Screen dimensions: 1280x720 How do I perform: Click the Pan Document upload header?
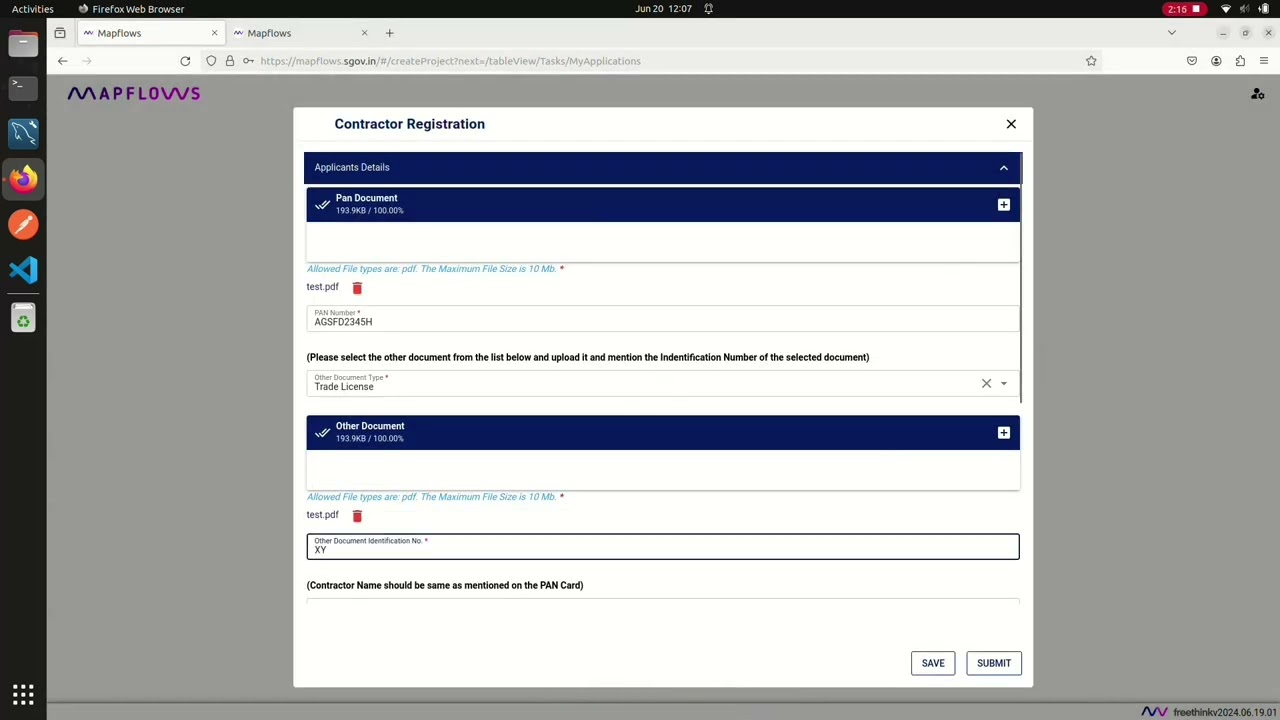tap(663, 205)
